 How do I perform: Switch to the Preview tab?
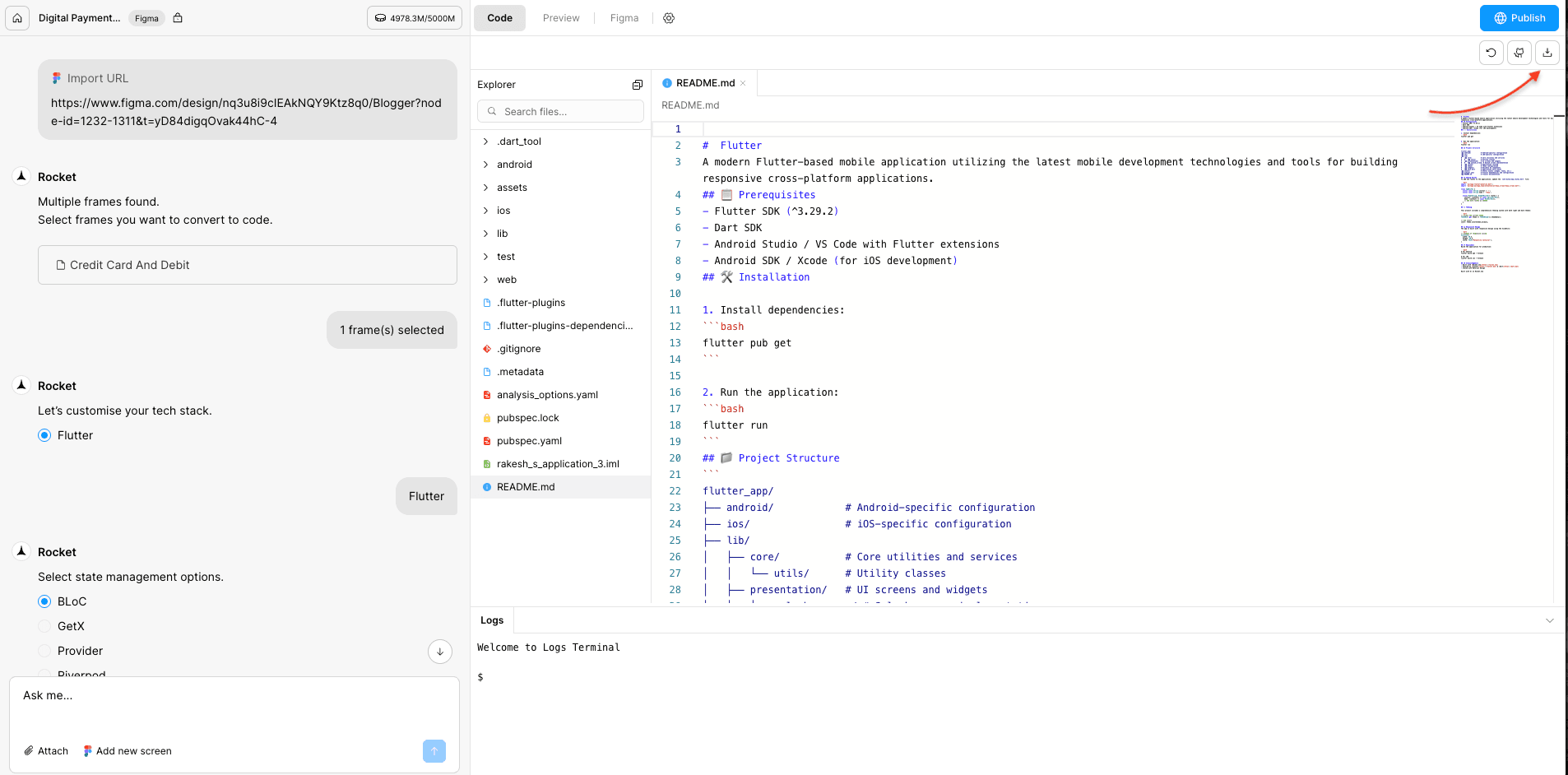561,18
